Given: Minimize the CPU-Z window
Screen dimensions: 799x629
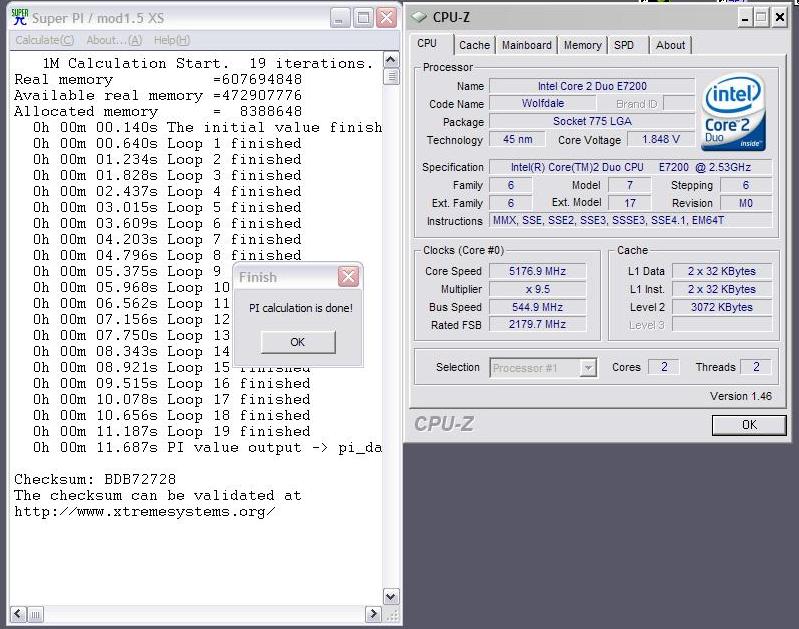Looking at the screenshot, I should click(744, 18).
